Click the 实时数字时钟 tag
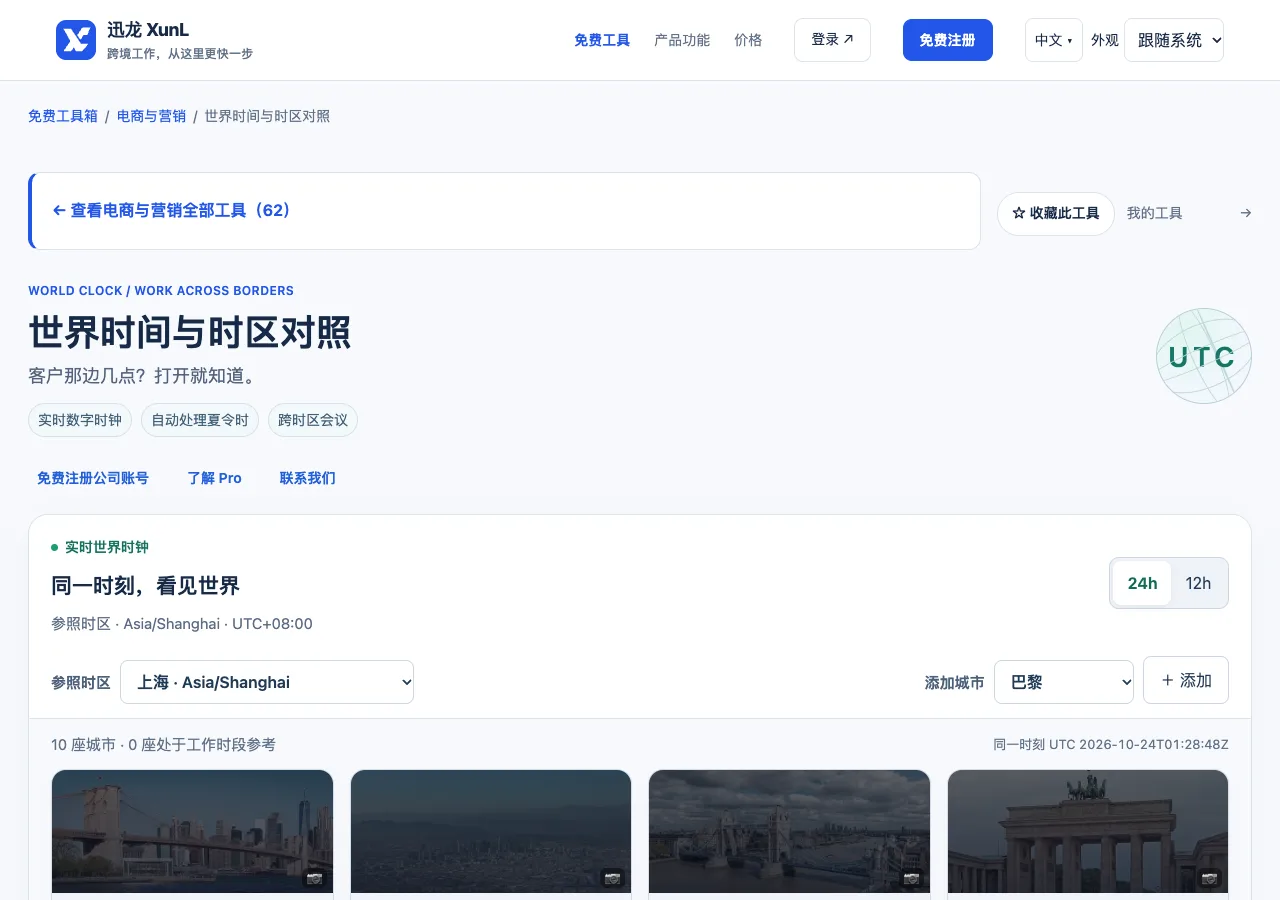Image resolution: width=1280 pixels, height=900 pixels. click(x=80, y=420)
